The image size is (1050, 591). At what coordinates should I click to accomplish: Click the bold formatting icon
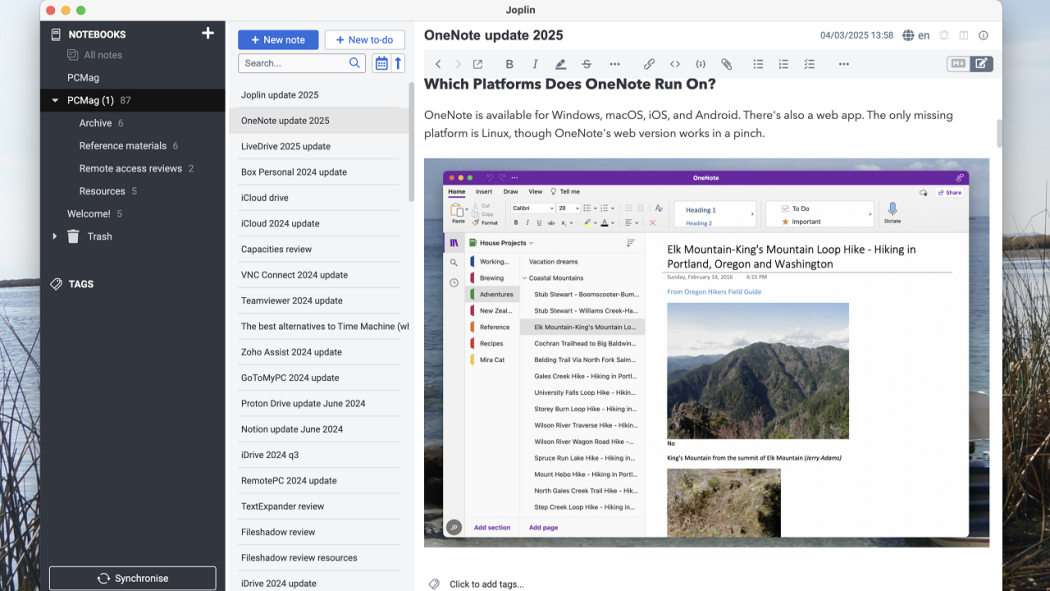click(510, 64)
